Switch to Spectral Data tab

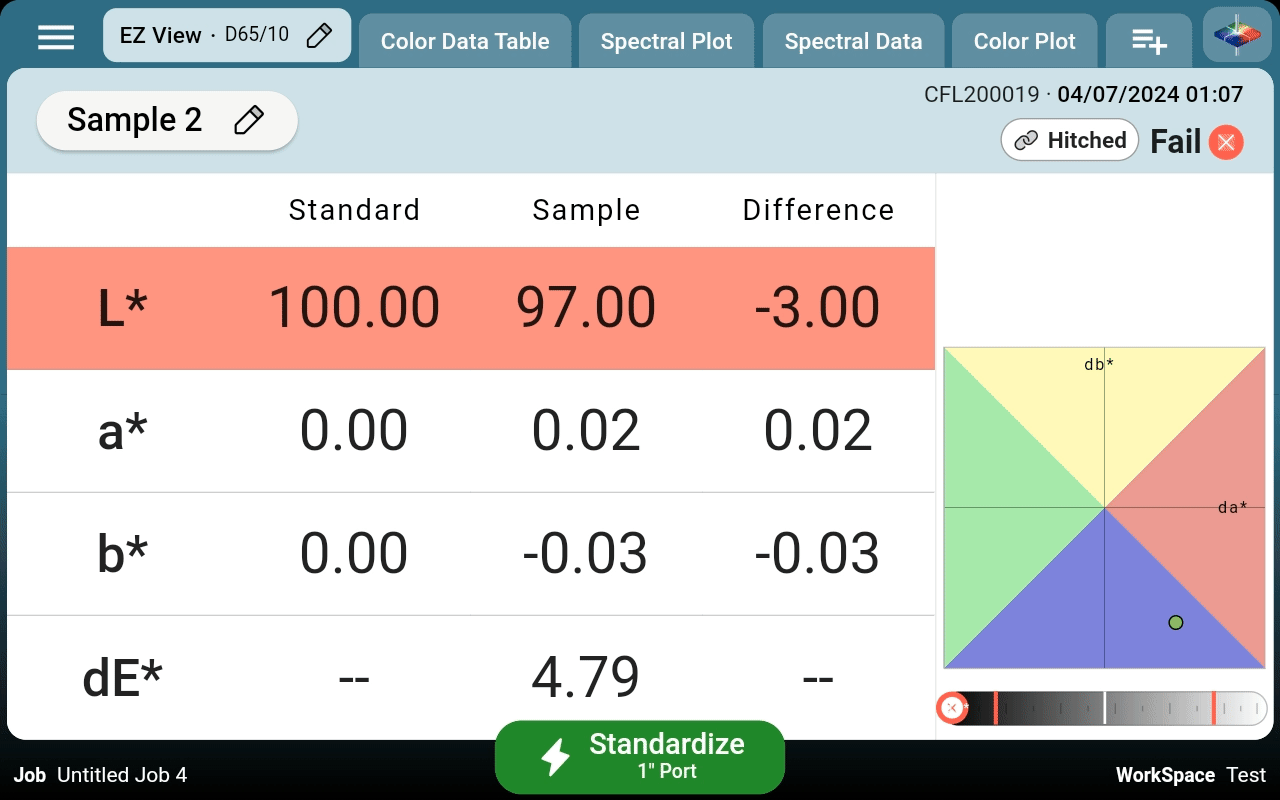[x=853, y=41]
